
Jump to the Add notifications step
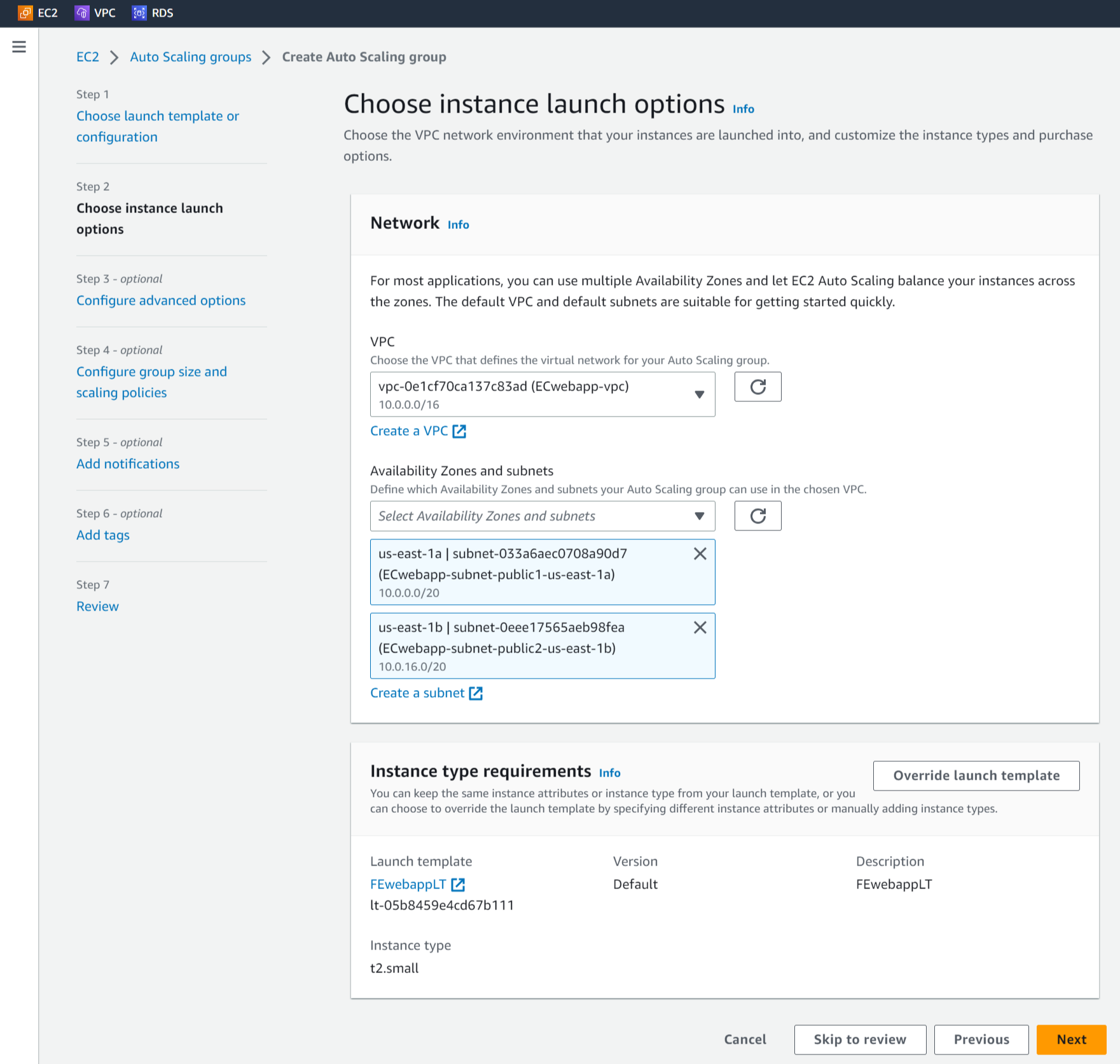click(127, 463)
